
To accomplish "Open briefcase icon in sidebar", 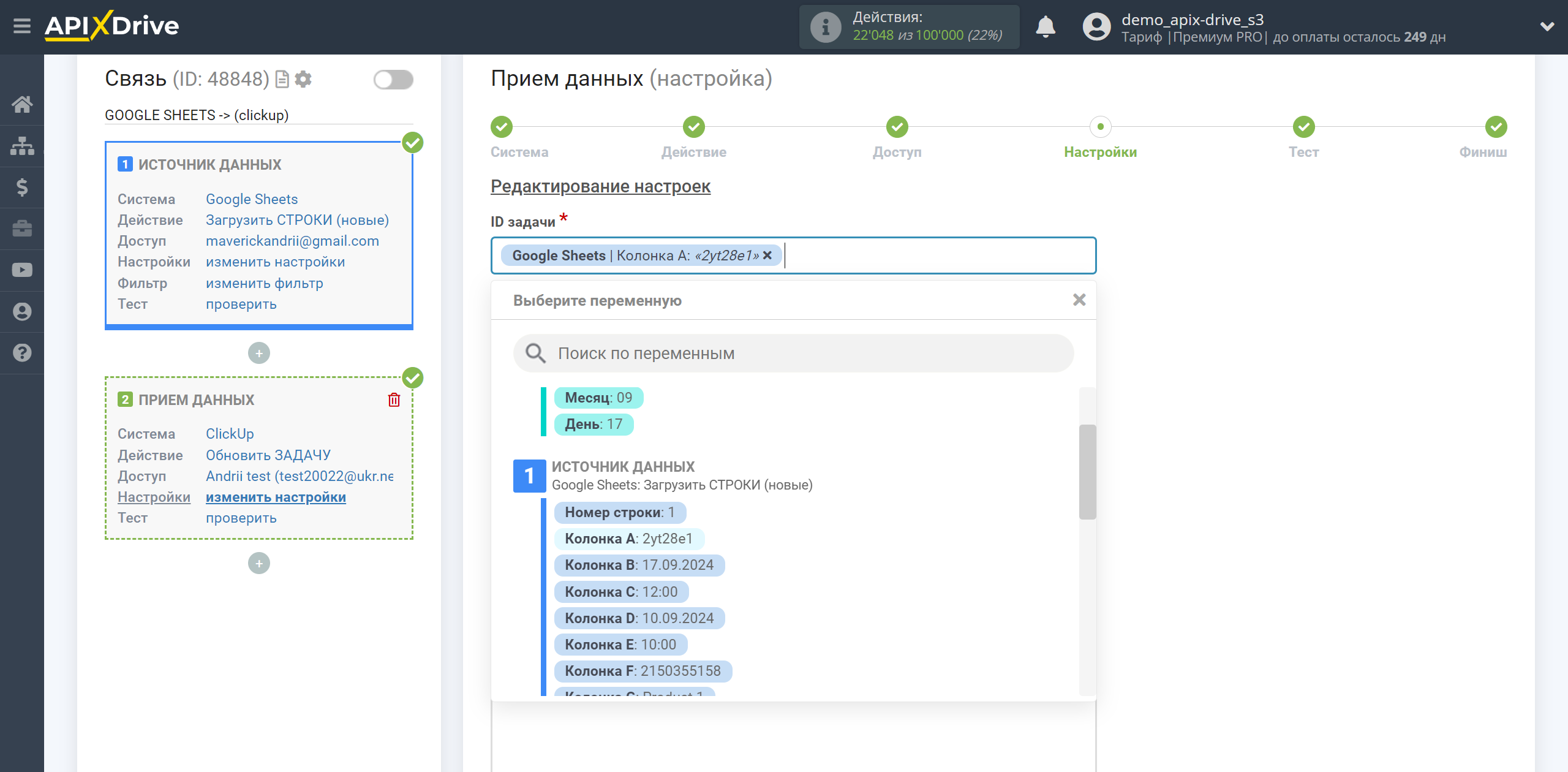I will (x=22, y=229).
